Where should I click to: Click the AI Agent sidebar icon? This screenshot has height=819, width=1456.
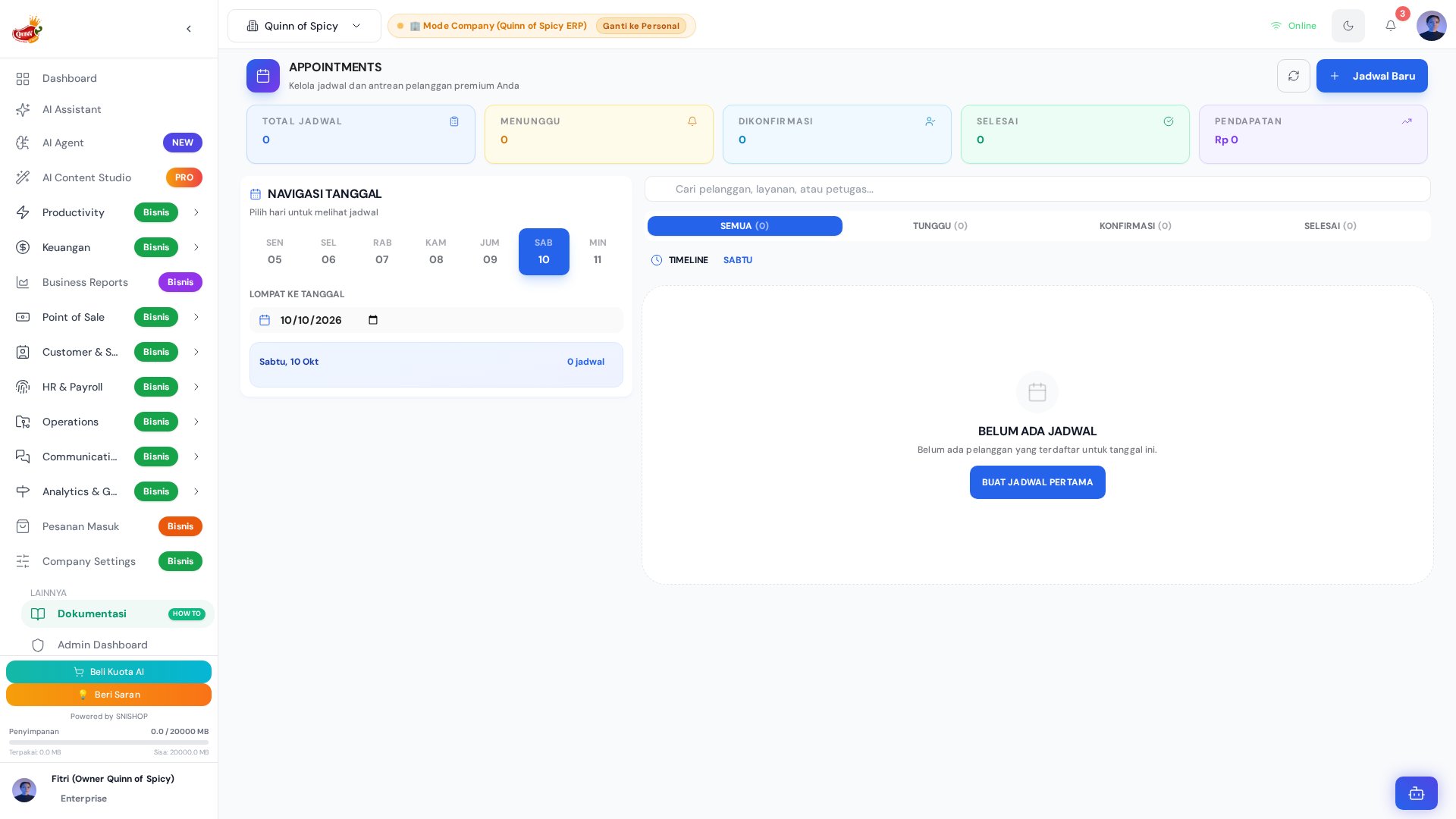23,143
